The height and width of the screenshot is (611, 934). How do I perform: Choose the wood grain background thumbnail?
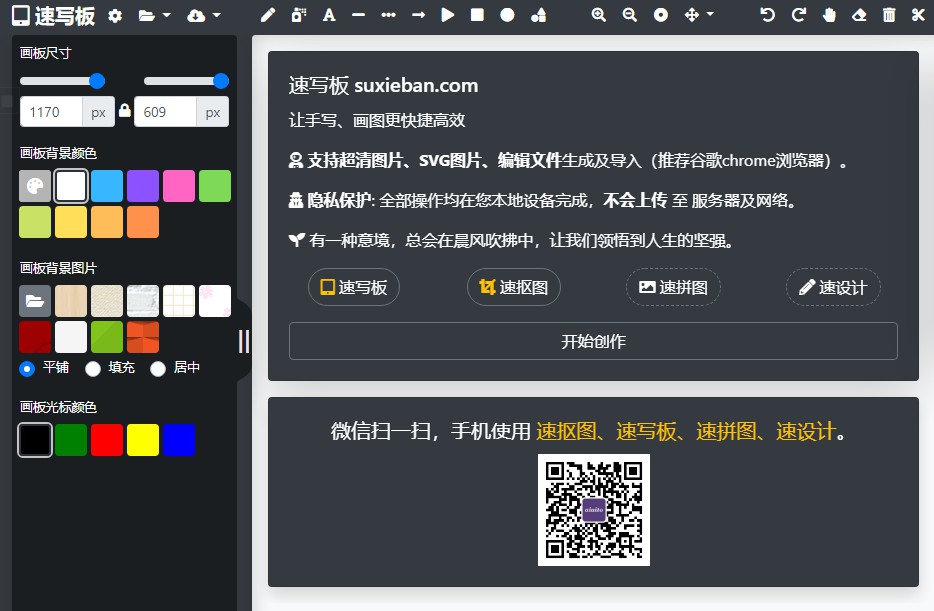coord(71,301)
